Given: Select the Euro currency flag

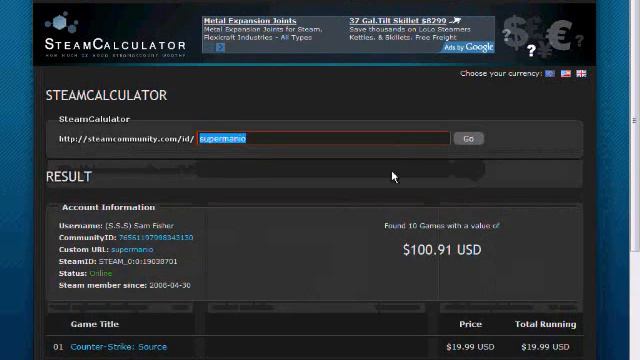Looking at the screenshot, I should (550, 73).
